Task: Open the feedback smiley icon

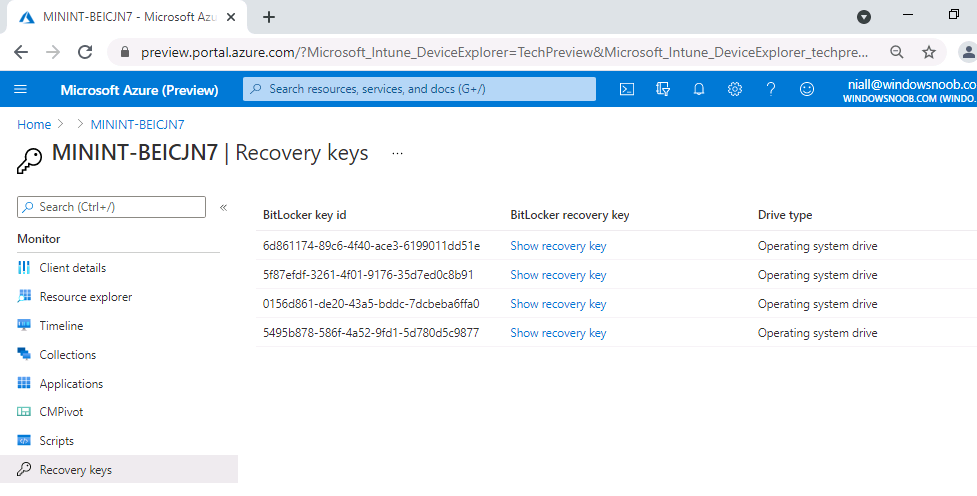Action: coord(807,89)
